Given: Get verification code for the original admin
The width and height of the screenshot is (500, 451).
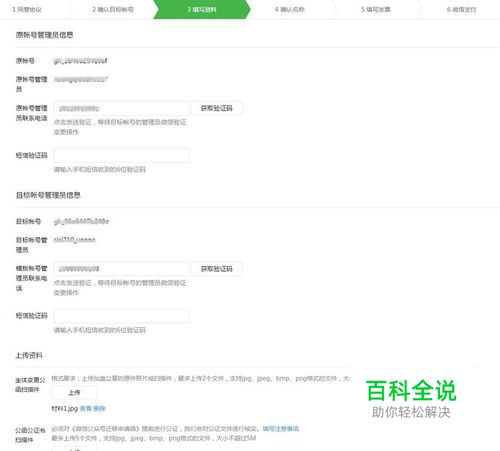Looking at the screenshot, I should pyautogui.click(x=217, y=108).
